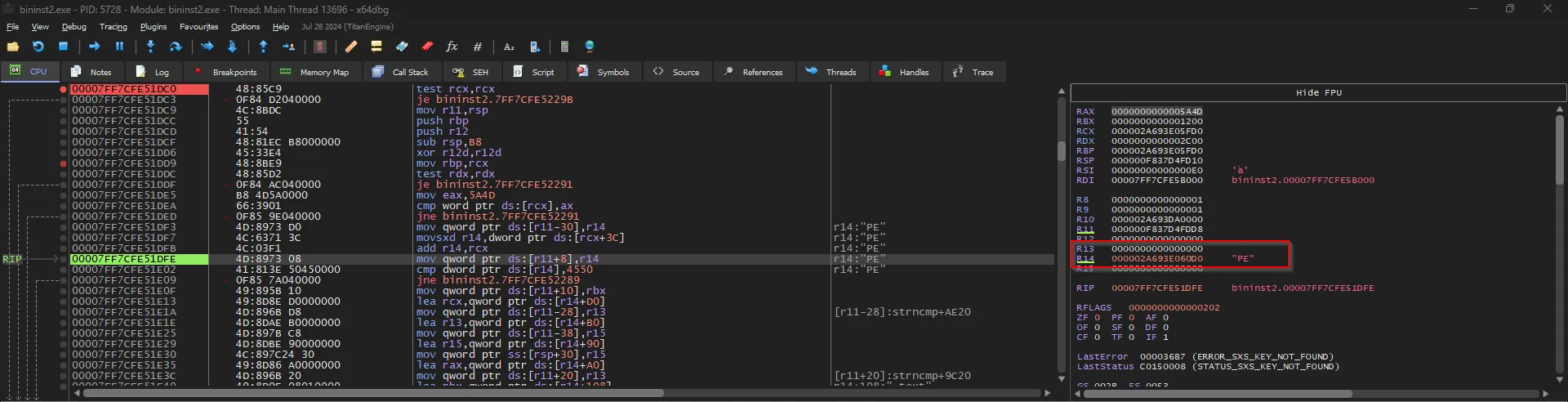Switch to the Memory Map tab
The height and width of the screenshot is (402, 1568).
pos(314,72)
